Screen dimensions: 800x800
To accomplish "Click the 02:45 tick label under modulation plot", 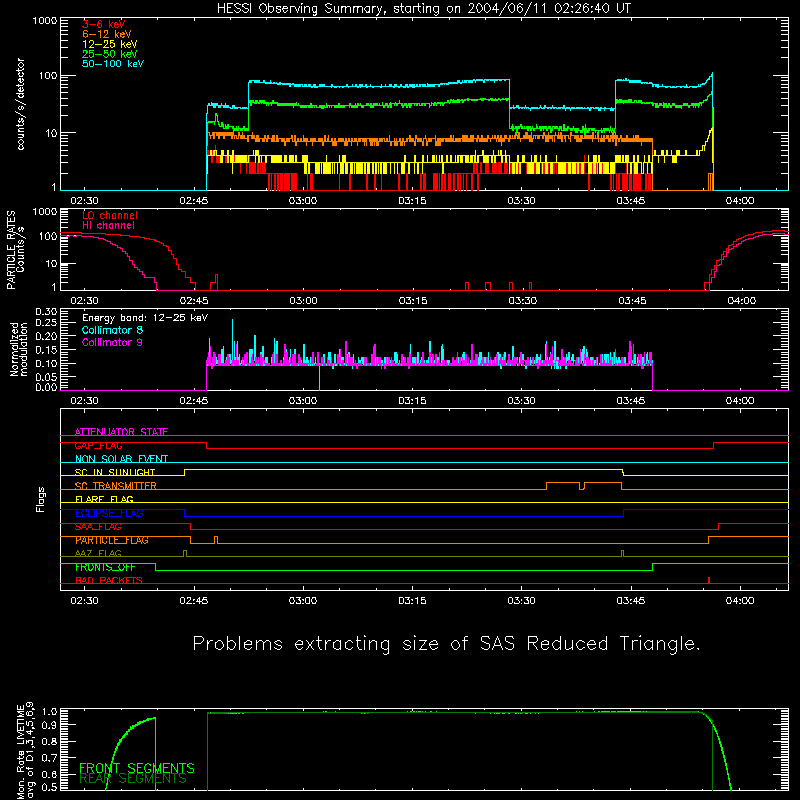I will coord(194,401).
